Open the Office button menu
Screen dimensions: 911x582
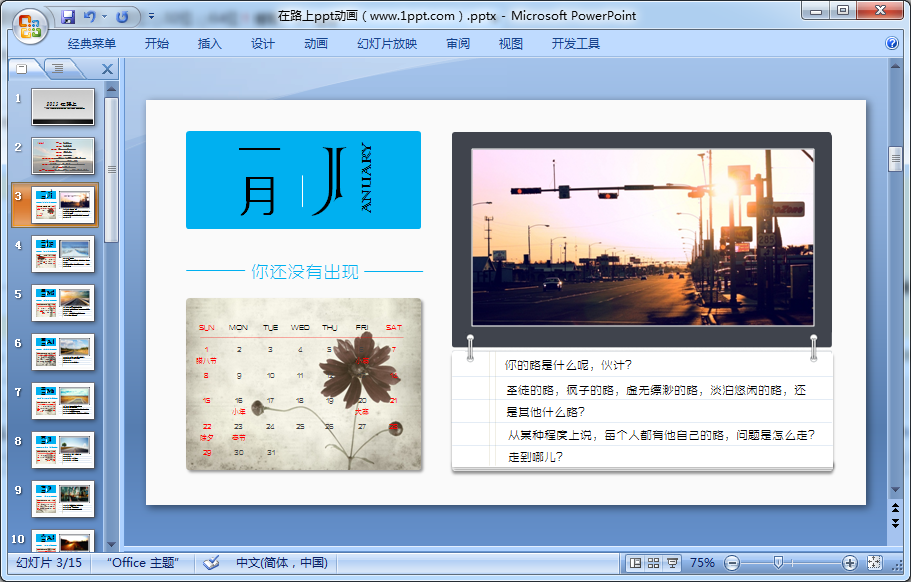tap(29, 26)
